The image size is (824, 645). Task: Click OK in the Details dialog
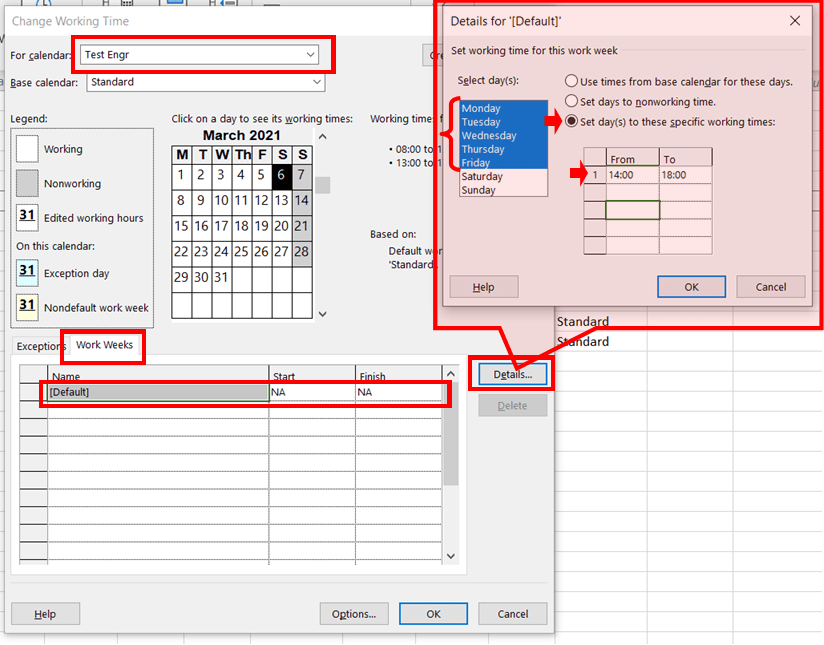coord(691,287)
